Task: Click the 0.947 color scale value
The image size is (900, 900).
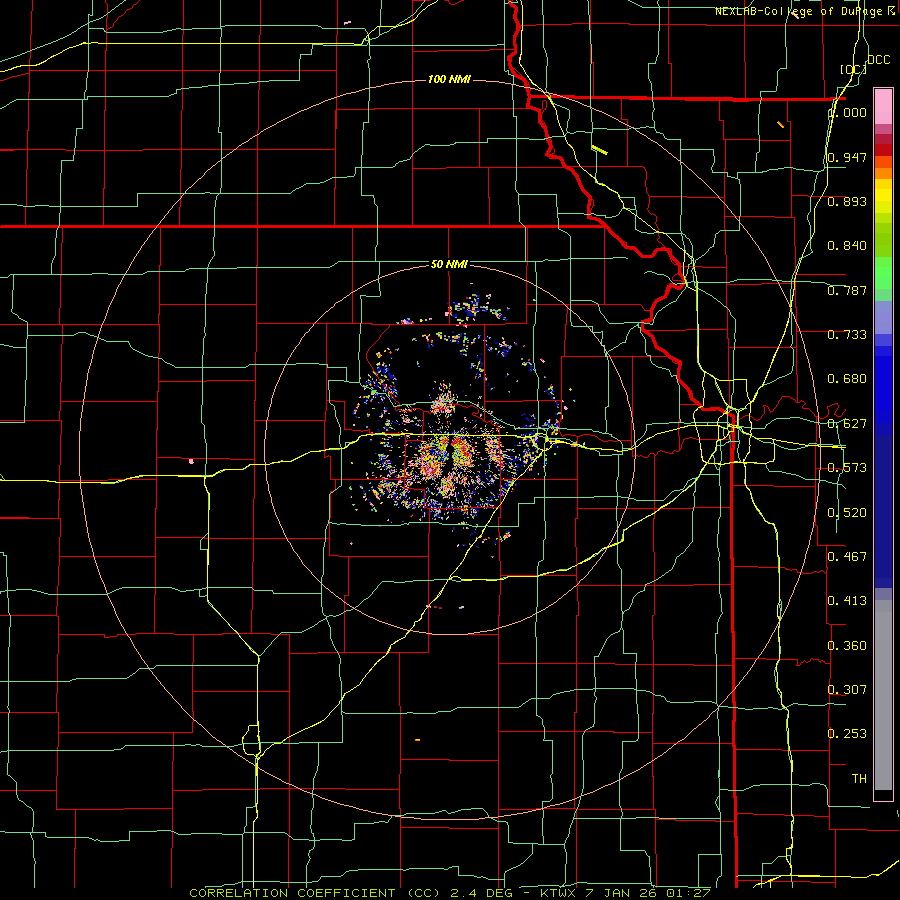Action: coord(847,157)
